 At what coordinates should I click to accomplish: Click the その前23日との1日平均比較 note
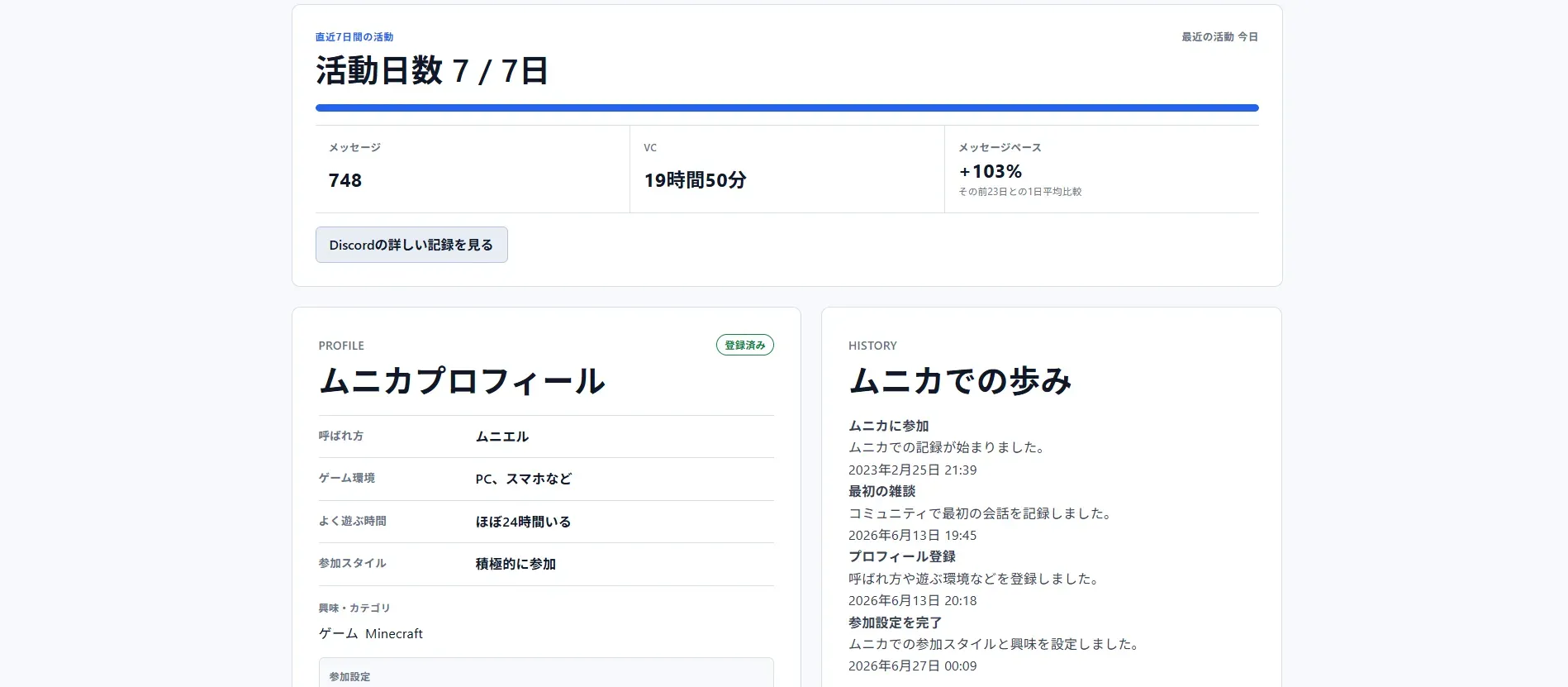[x=1020, y=192]
